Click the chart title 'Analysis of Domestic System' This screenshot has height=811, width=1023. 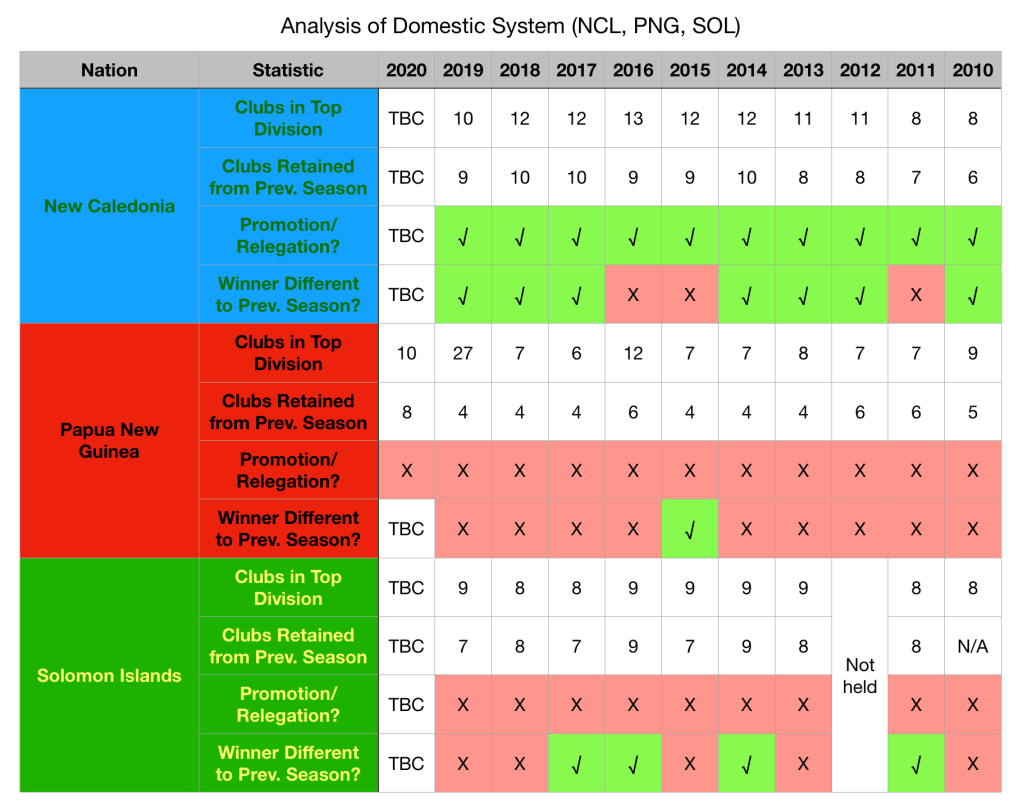click(510, 26)
